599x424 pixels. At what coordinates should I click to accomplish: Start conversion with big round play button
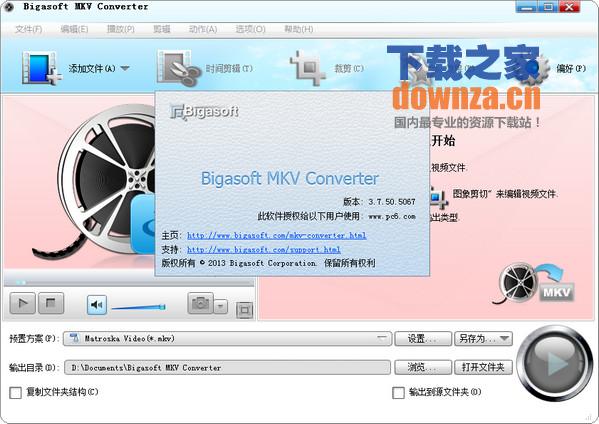554,363
